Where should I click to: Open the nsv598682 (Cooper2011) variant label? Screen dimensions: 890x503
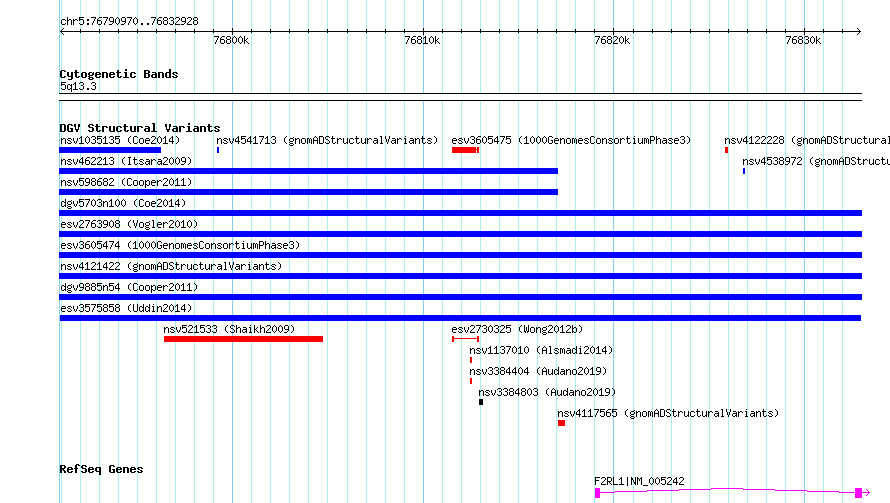pos(126,182)
